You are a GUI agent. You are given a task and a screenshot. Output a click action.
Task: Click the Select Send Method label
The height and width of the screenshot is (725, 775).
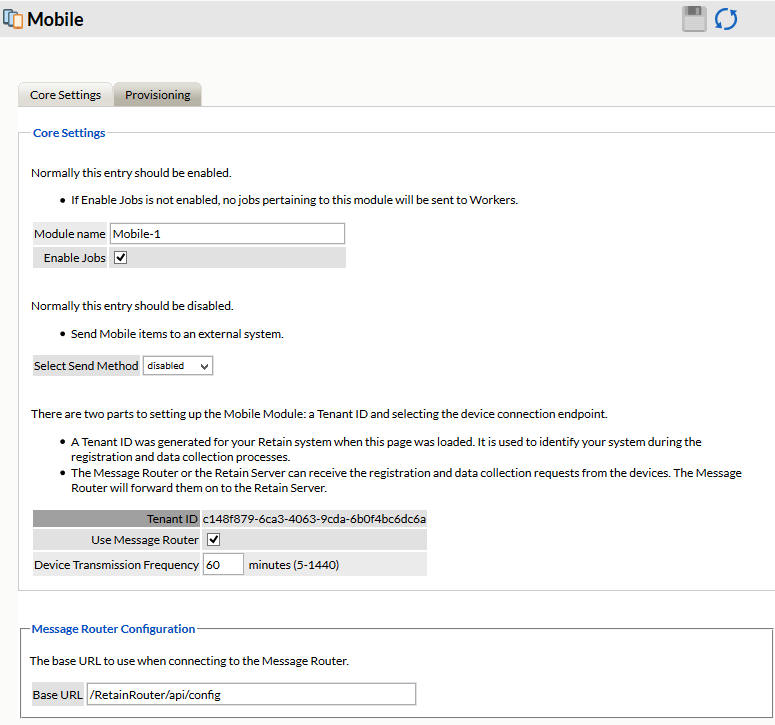coord(86,366)
